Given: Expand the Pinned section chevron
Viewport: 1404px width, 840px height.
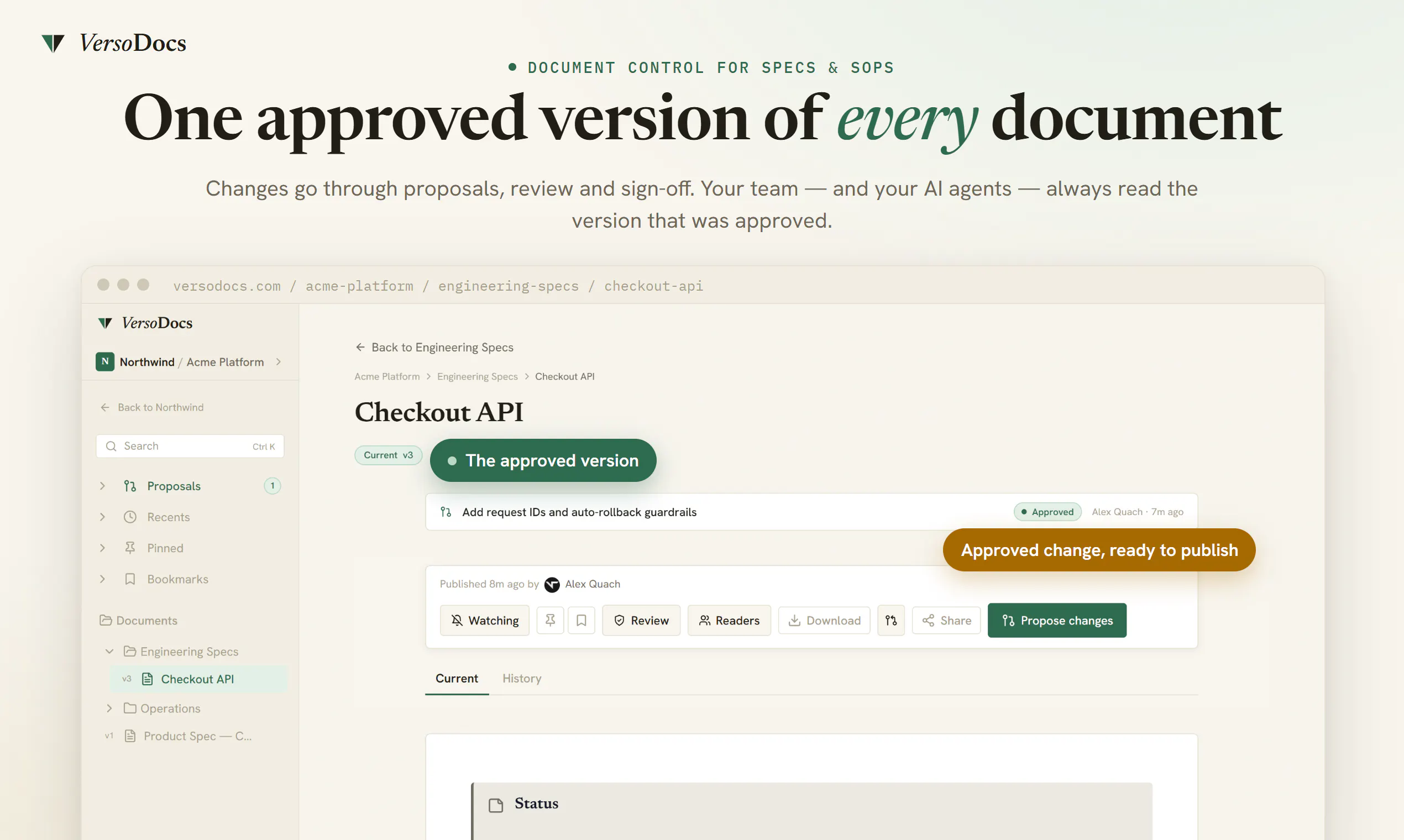Looking at the screenshot, I should pos(102,548).
